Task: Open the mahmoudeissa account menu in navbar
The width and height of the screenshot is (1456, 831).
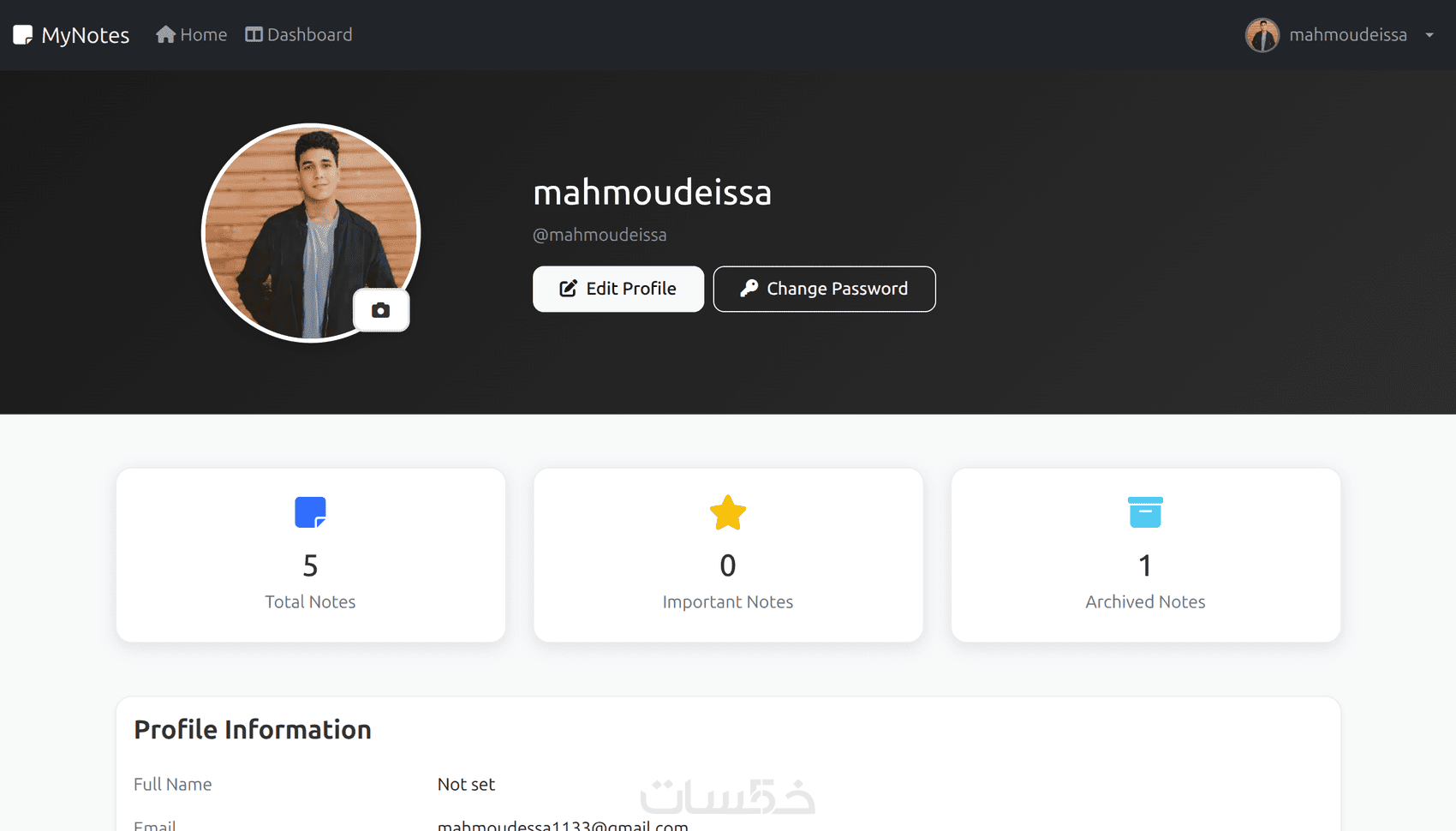Action: (x=1347, y=35)
